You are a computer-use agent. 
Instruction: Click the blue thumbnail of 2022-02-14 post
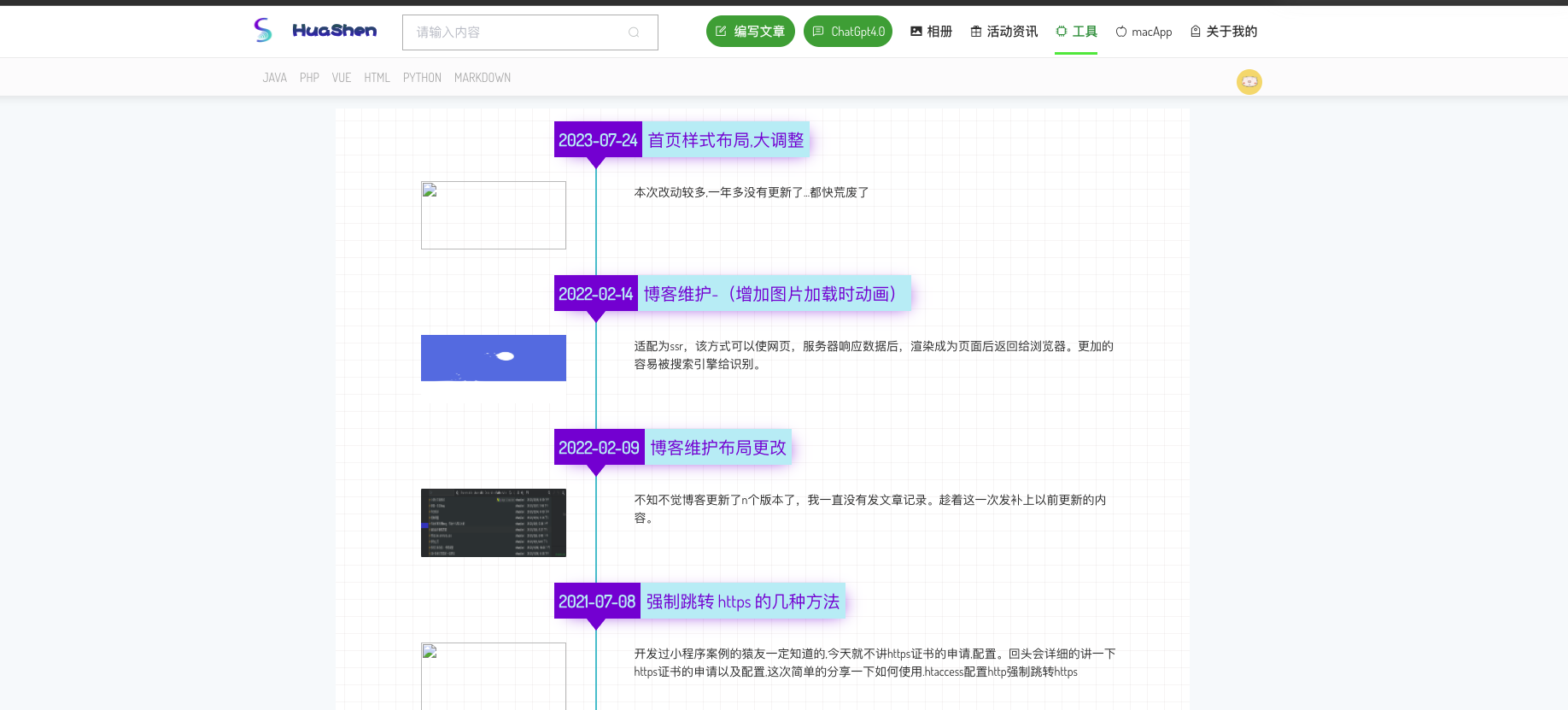point(494,358)
